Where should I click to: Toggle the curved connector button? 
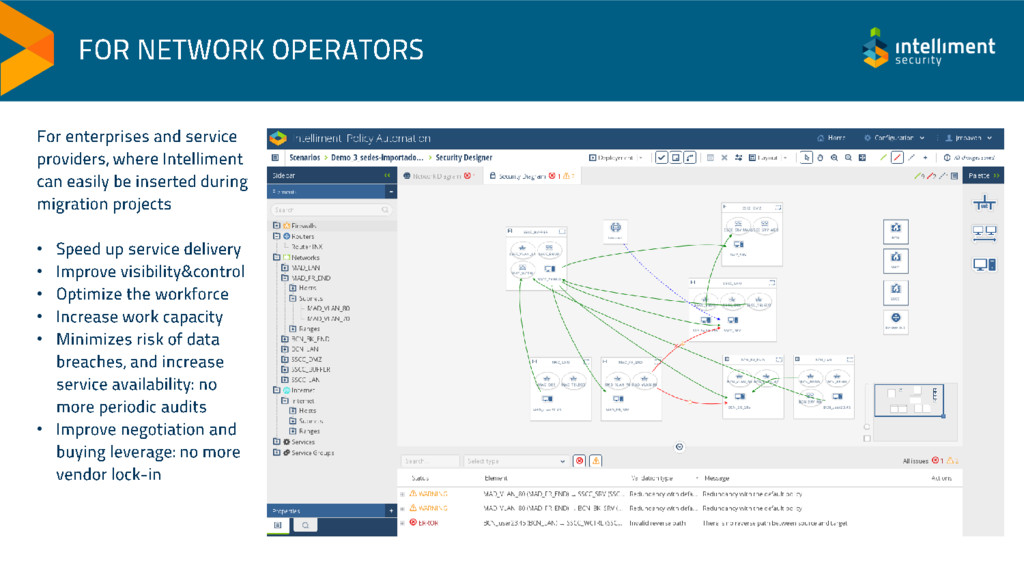[x=690, y=157]
